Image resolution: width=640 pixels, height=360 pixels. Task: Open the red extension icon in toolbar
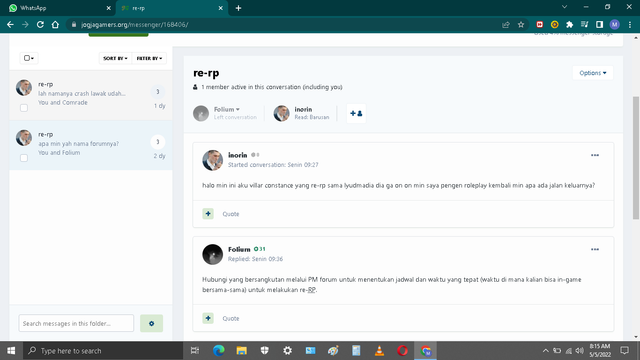click(x=540, y=24)
